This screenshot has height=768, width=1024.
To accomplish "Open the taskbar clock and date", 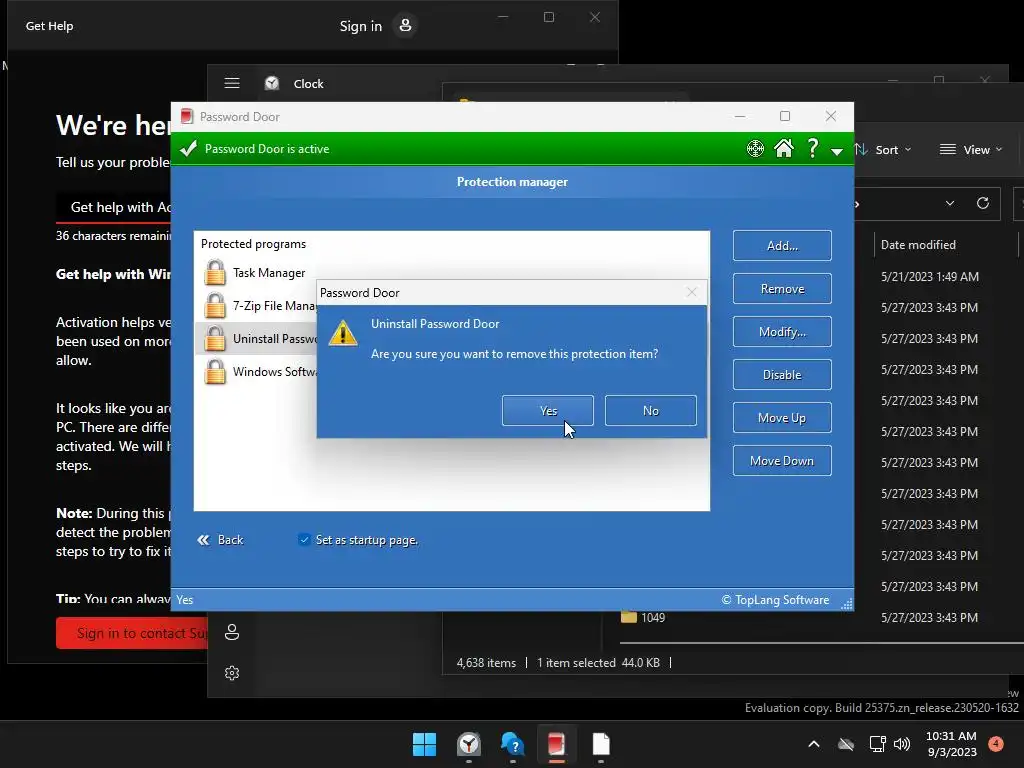I will click(951, 744).
